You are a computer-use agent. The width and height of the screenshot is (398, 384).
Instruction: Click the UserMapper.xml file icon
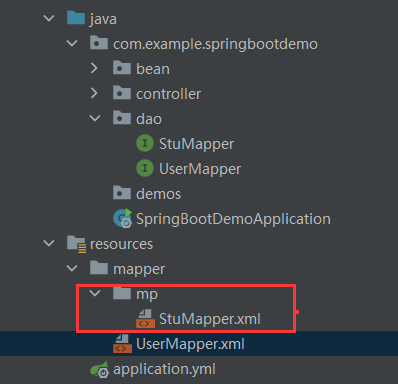[122, 344]
